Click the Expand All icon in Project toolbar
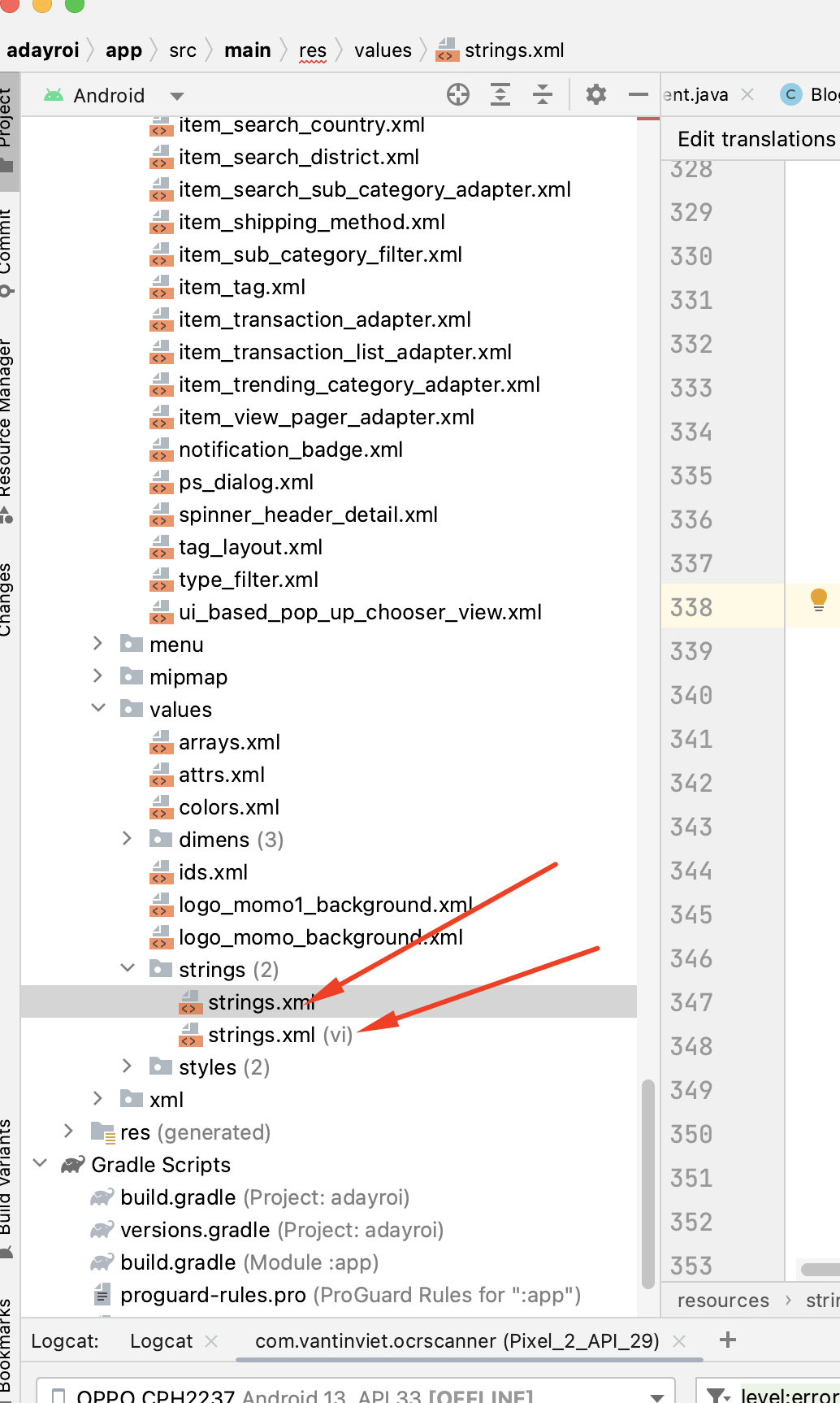This screenshot has width=840, height=1403. [500, 95]
